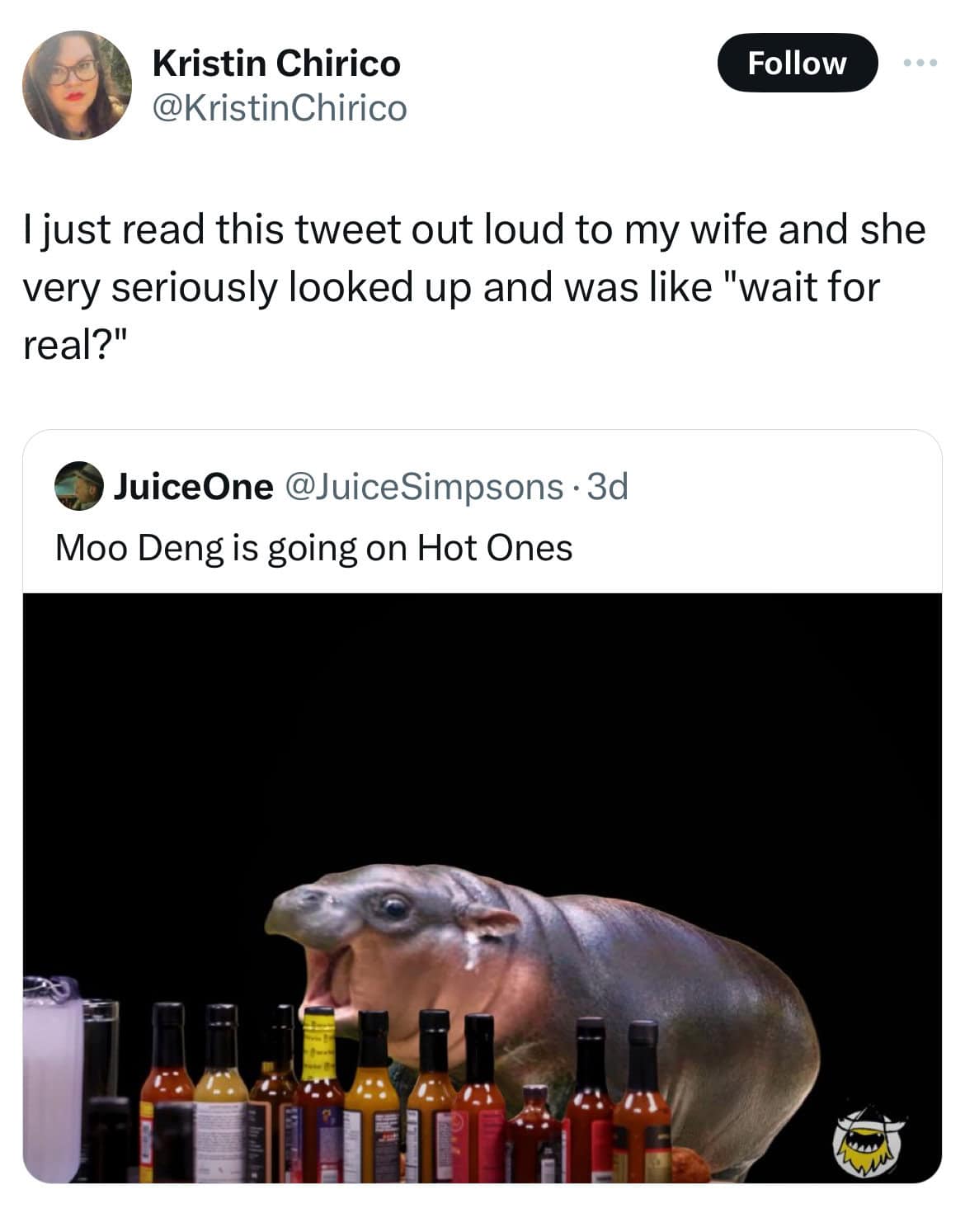Click JuiceOne's small avatar in quoted tweet
This screenshot has height=1232, width=965.
click(x=78, y=487)
